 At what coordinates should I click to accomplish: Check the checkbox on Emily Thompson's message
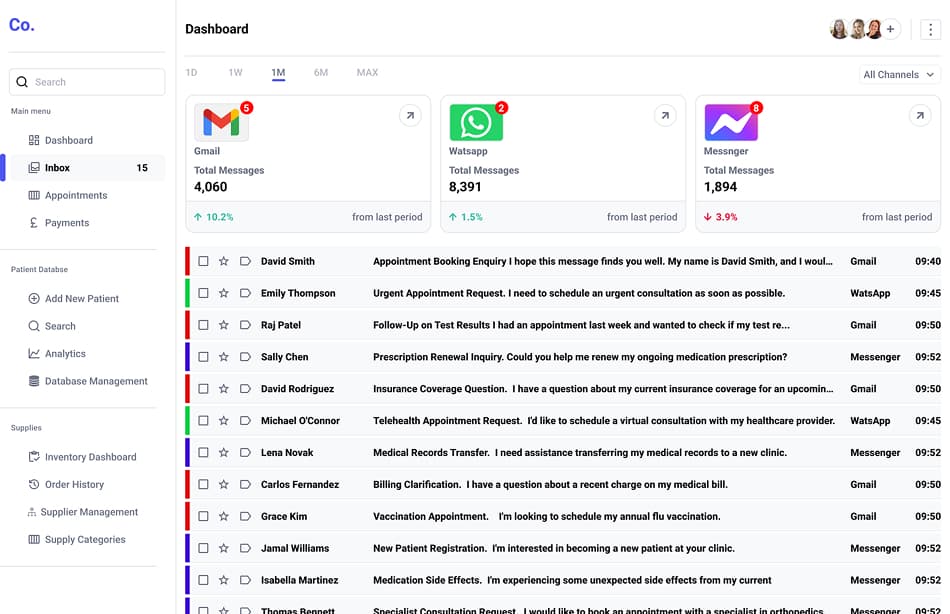[203, 293]
